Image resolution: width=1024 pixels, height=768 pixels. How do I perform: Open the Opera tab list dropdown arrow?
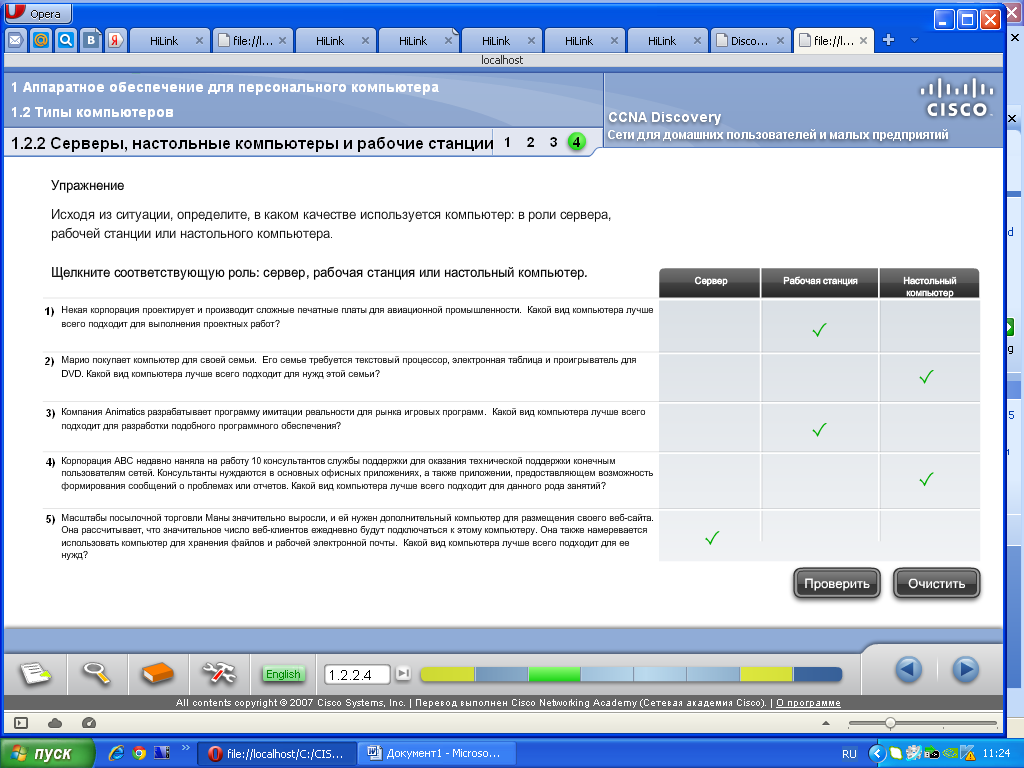[x=914, y=40]
